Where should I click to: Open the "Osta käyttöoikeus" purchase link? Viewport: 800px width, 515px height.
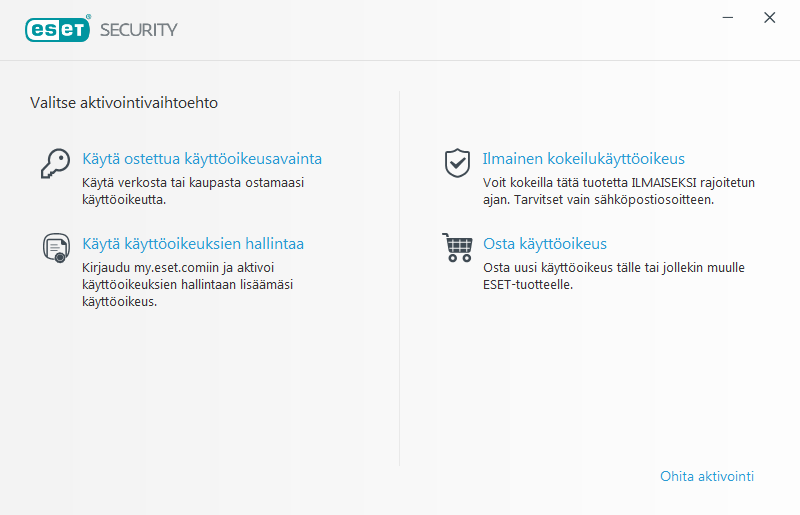pyautogui.click(x=544, y=244)
